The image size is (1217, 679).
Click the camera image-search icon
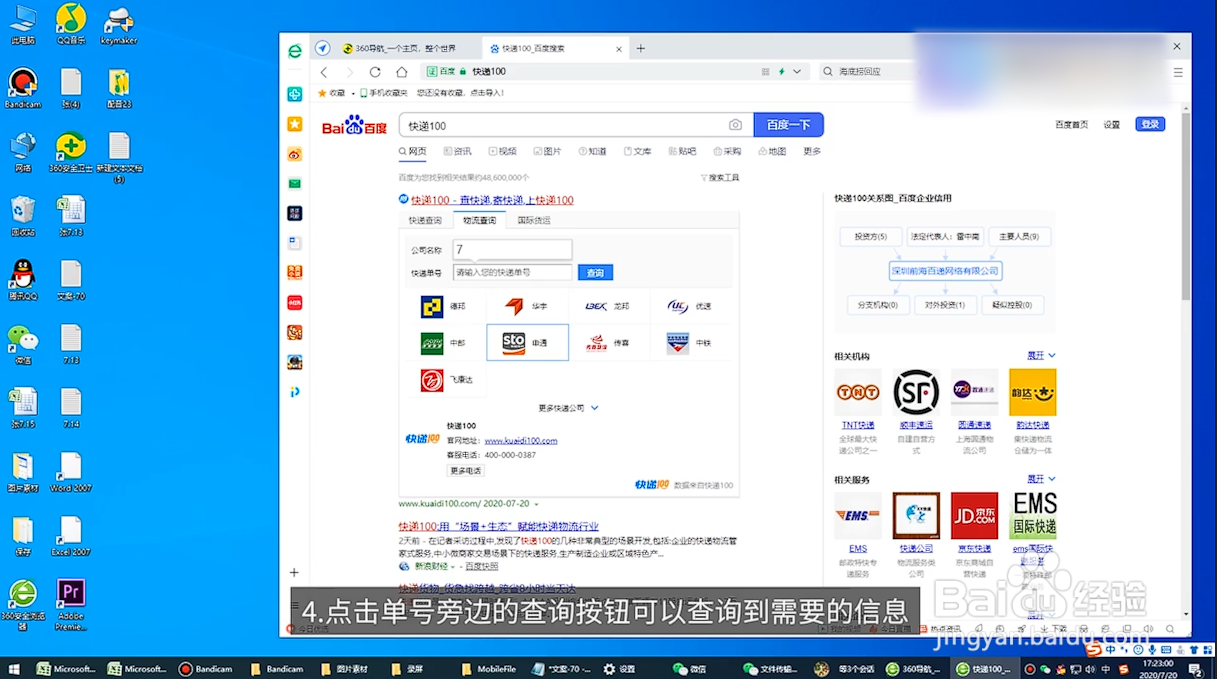(x=735, y=125)
